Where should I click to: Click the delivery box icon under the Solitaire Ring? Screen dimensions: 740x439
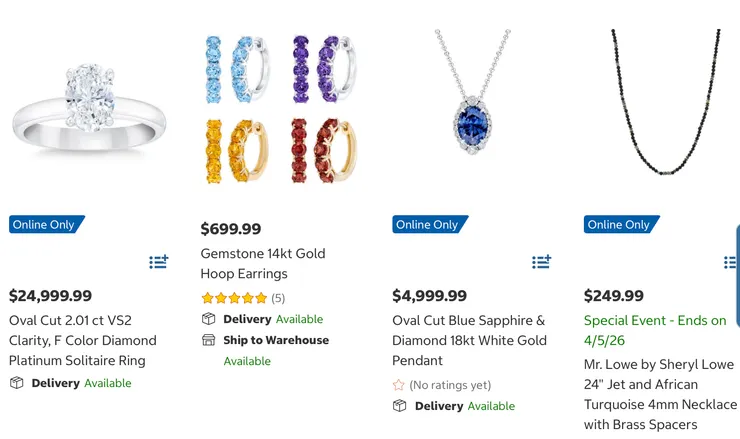(x=16, y=383)
